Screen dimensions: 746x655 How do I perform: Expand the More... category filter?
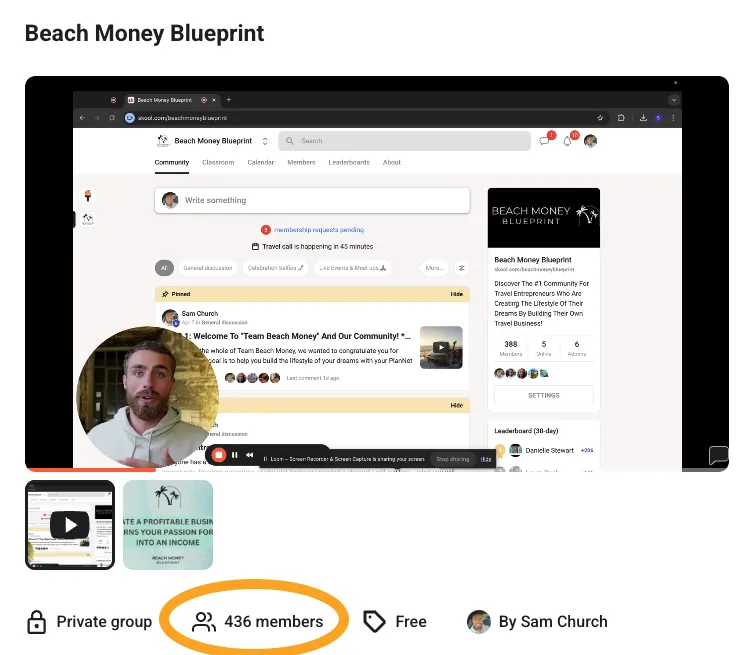(x=434, y=268)
